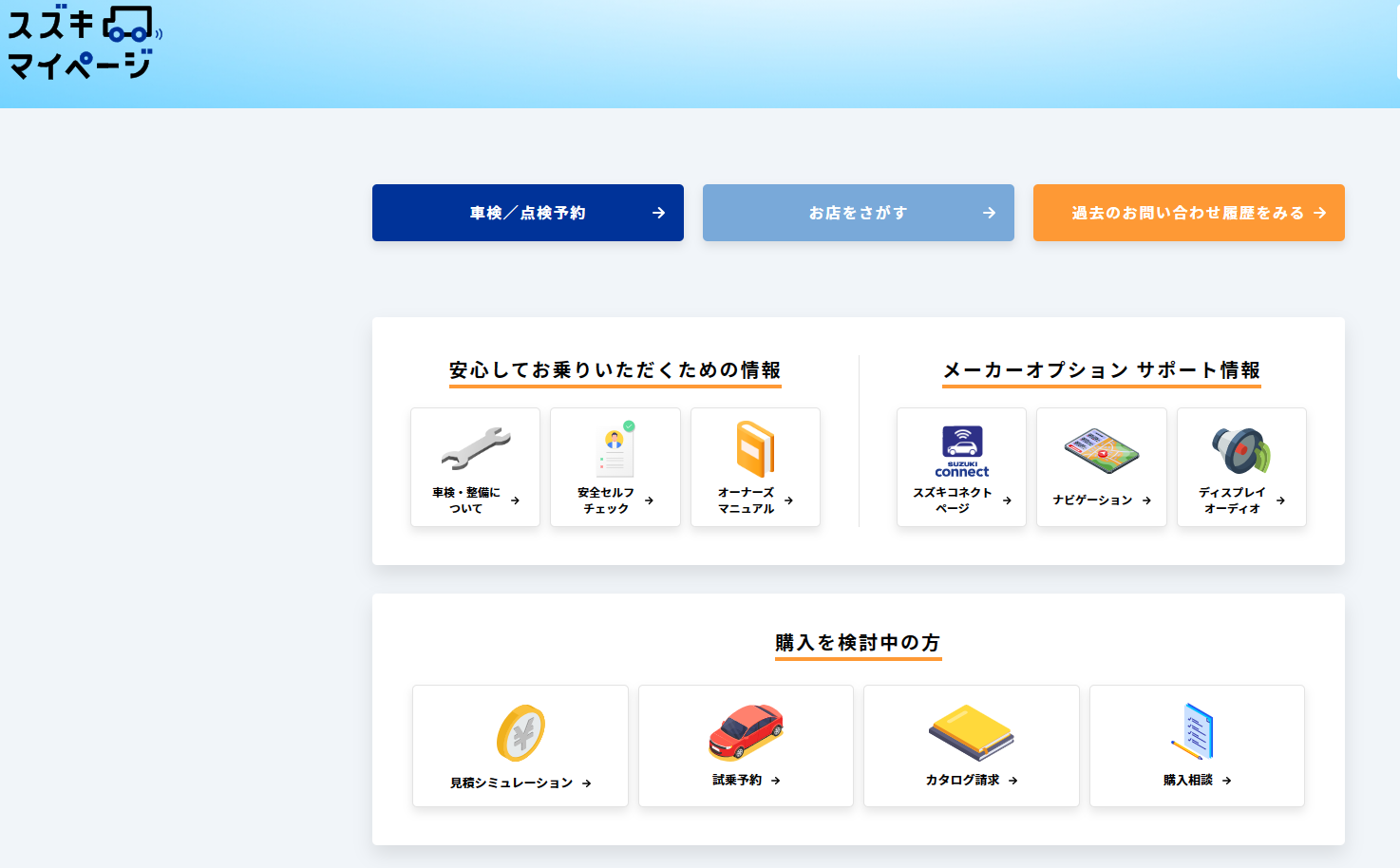
Task: Select the red car test drive icon
Action: pyautogui.click(x=746, y=731)
